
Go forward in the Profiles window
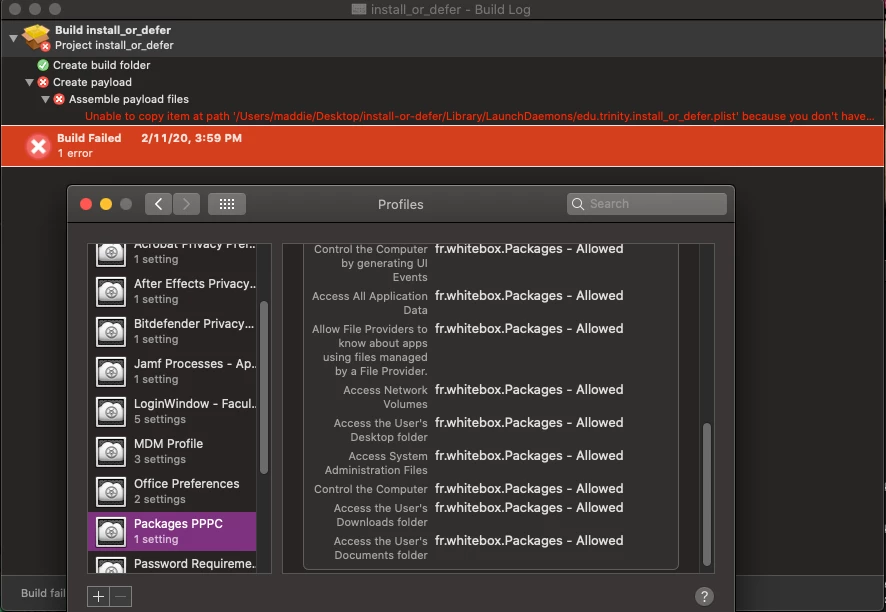(x=186, y=204)
